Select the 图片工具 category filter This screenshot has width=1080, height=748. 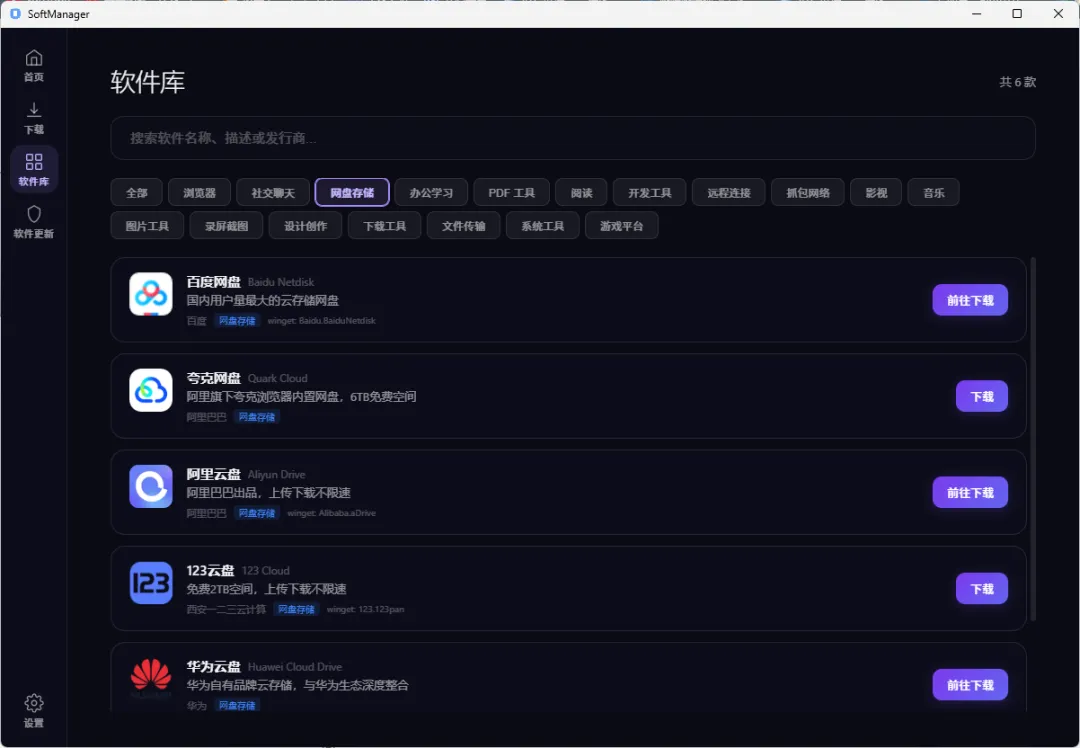tap(147, 226)
